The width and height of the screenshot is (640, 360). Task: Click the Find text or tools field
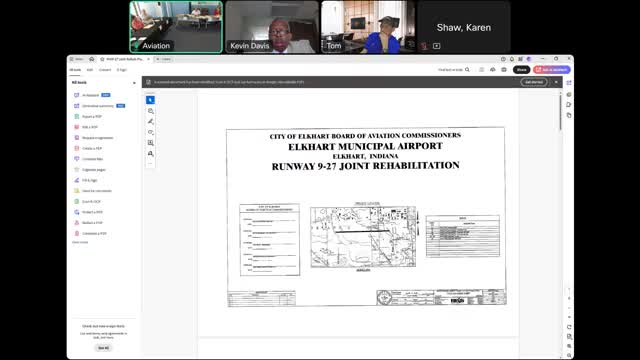coord(450,70)
